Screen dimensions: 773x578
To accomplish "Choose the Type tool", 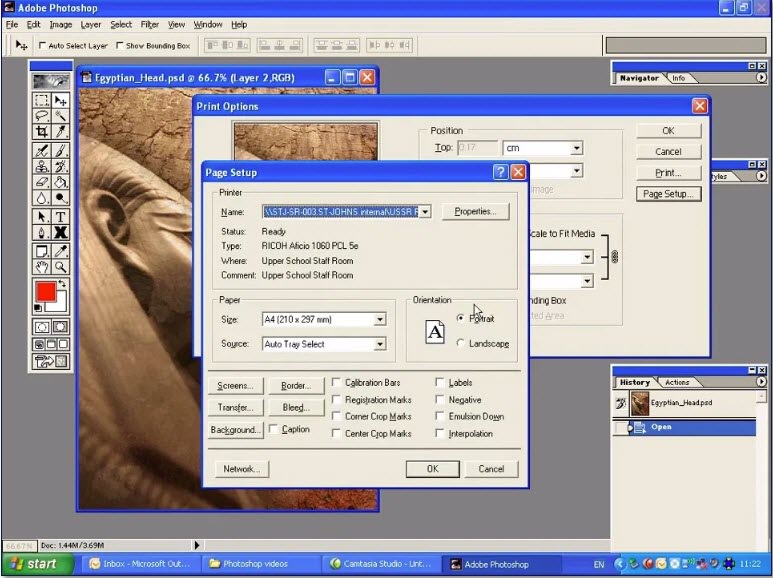I will (61, 216).
